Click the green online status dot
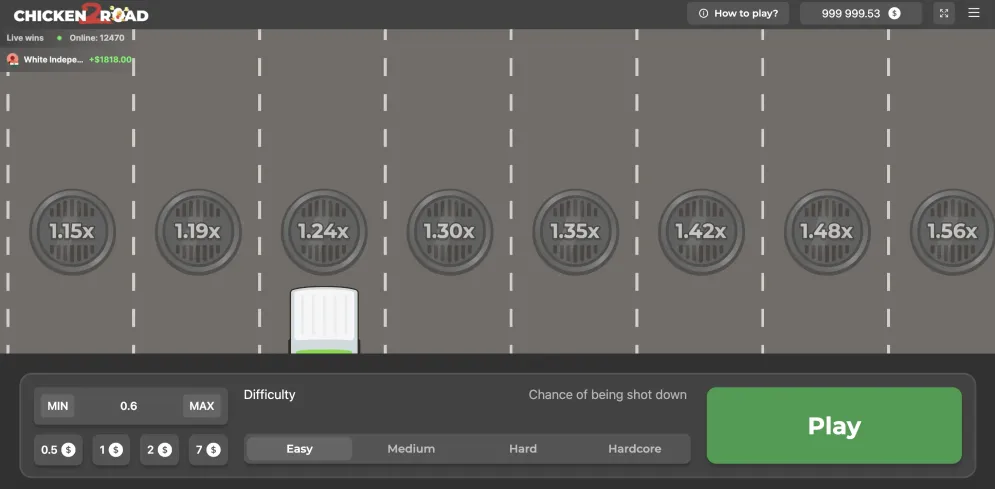This screenshot has width=995, height=489. (60, 38)
